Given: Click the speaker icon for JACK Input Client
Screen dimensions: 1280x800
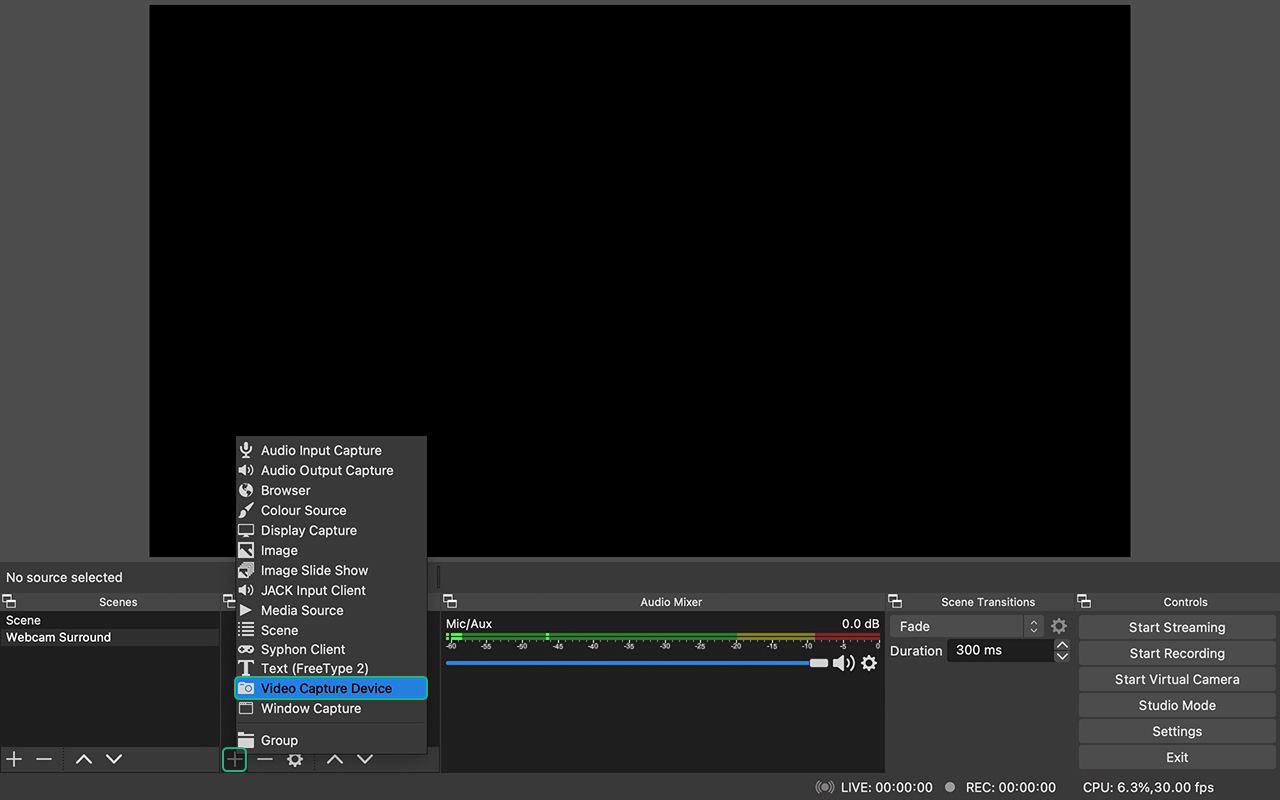Looking at the screenshot, I should (x=246, y=590).
